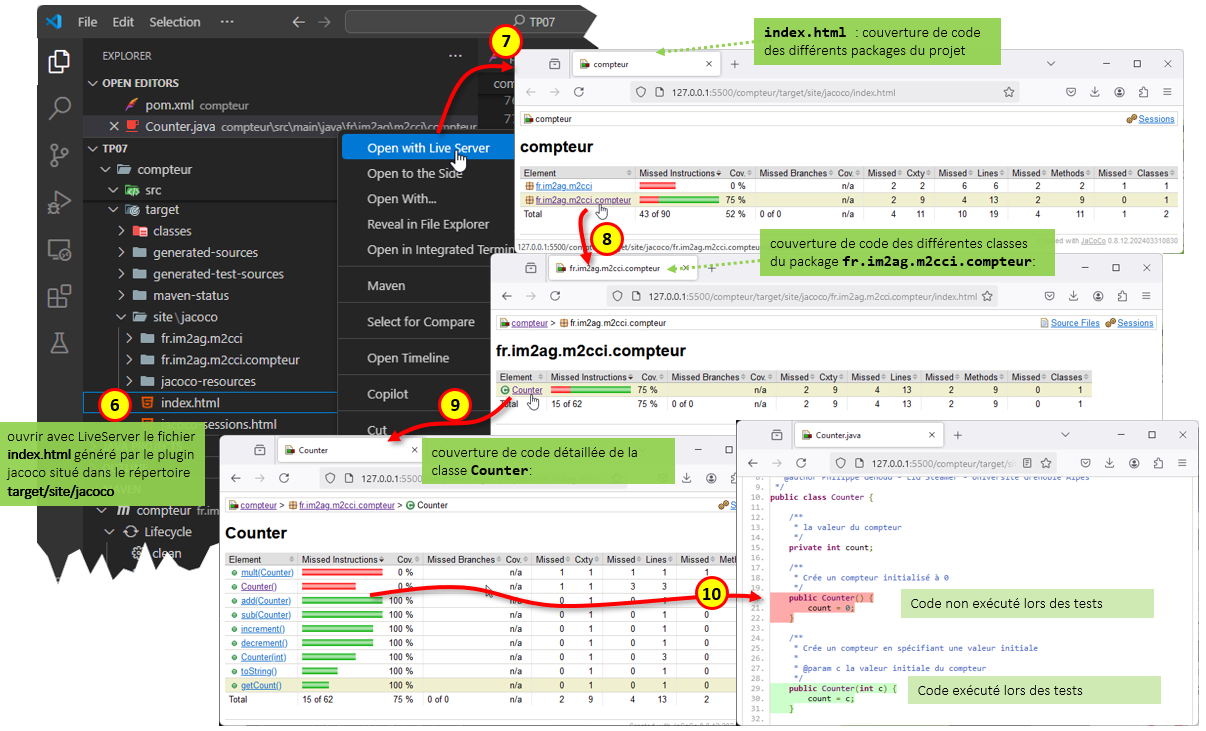Open the Search view in activity bar
Image resolution: width=1206 pixels, height=731 pixels.
click(59, 108)
